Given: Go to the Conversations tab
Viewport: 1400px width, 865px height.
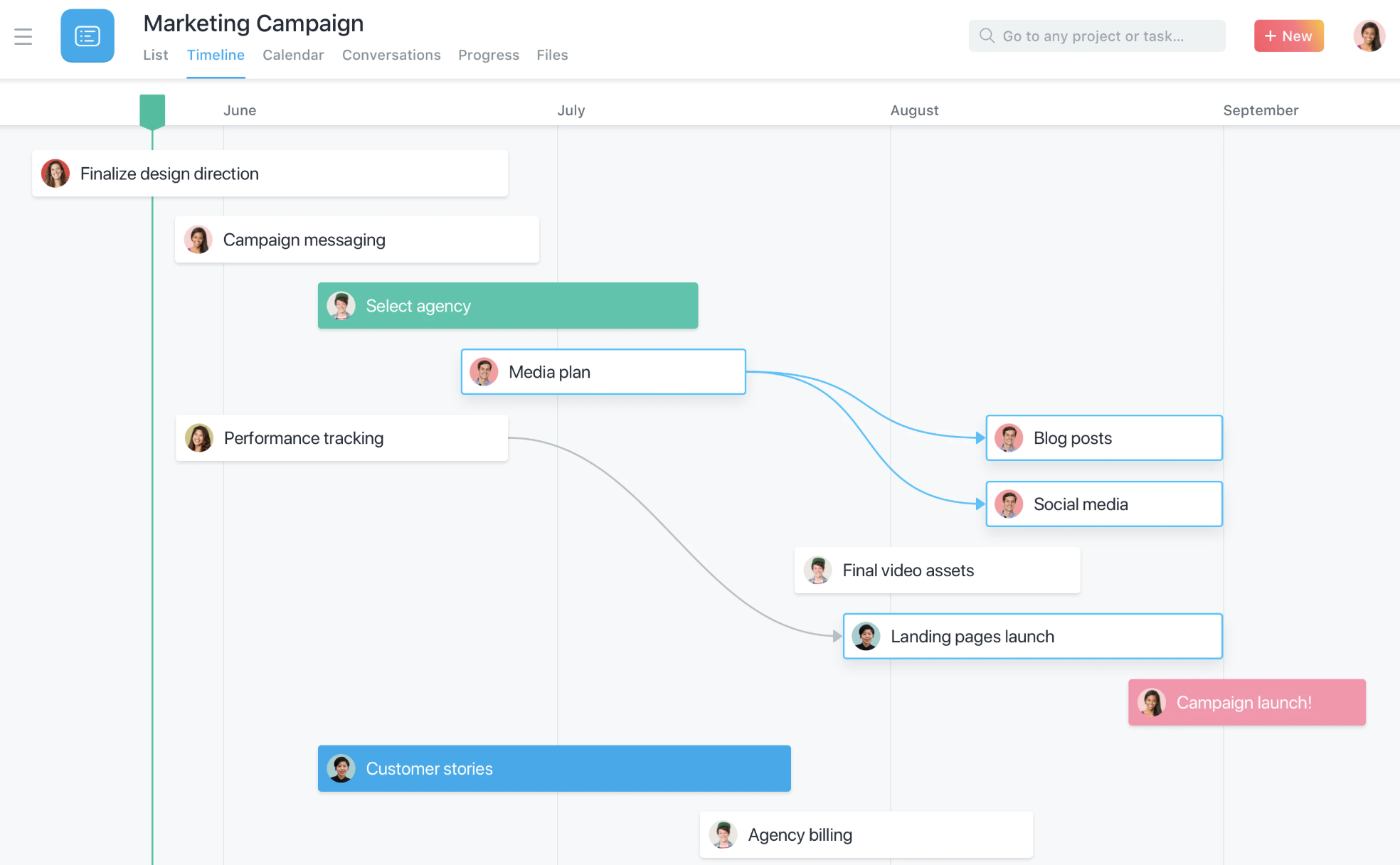Looking at the screenshot, I should pos(391,55).
